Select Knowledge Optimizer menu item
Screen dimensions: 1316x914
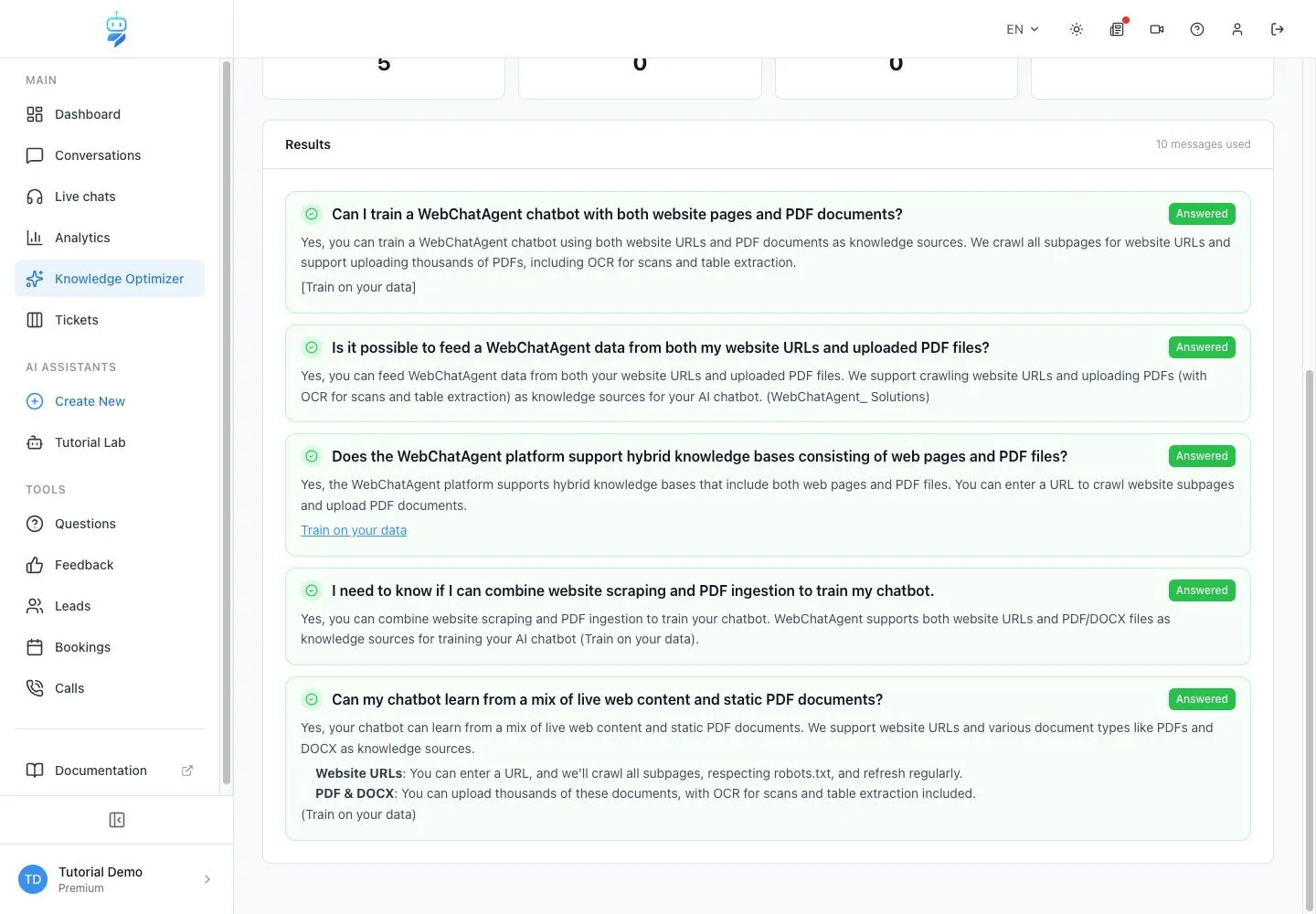[110, 279]
